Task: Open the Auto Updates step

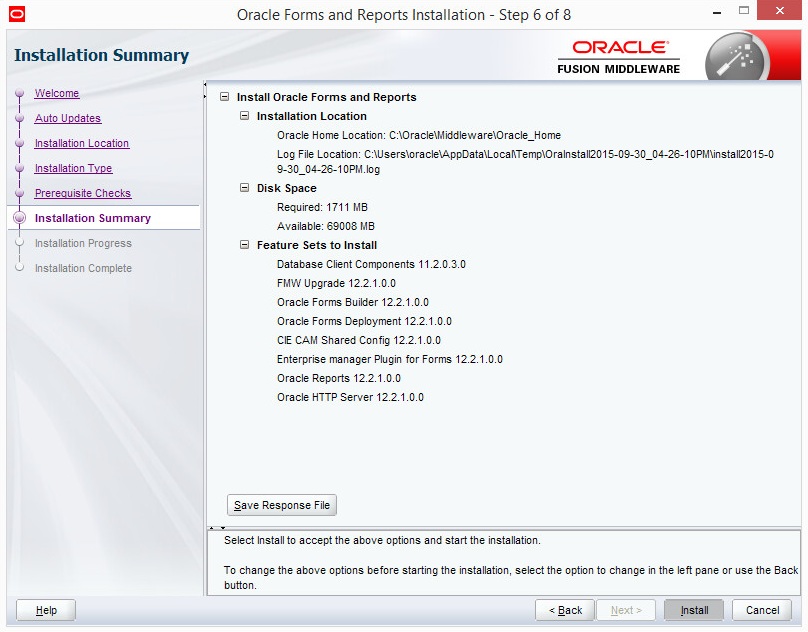Action: (68, 118)
